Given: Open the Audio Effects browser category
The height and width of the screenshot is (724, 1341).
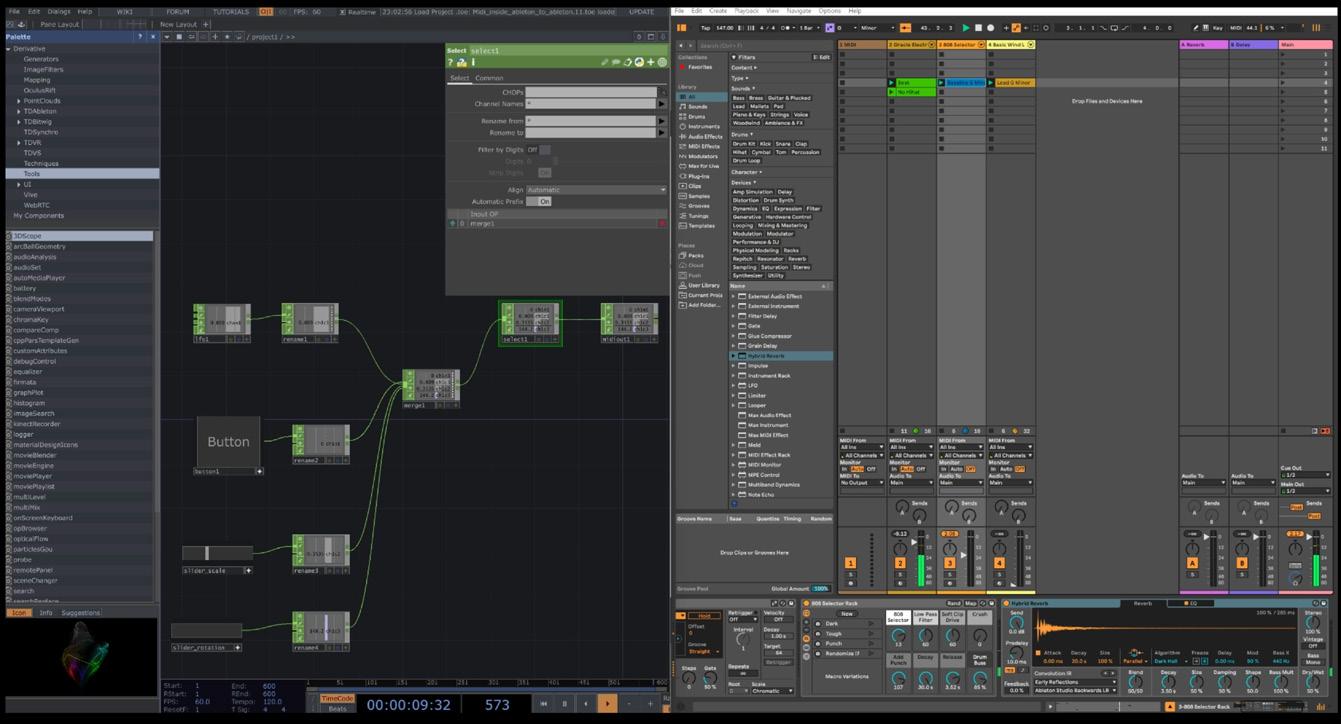Looking at the screenshot, I should click(704, 137).
